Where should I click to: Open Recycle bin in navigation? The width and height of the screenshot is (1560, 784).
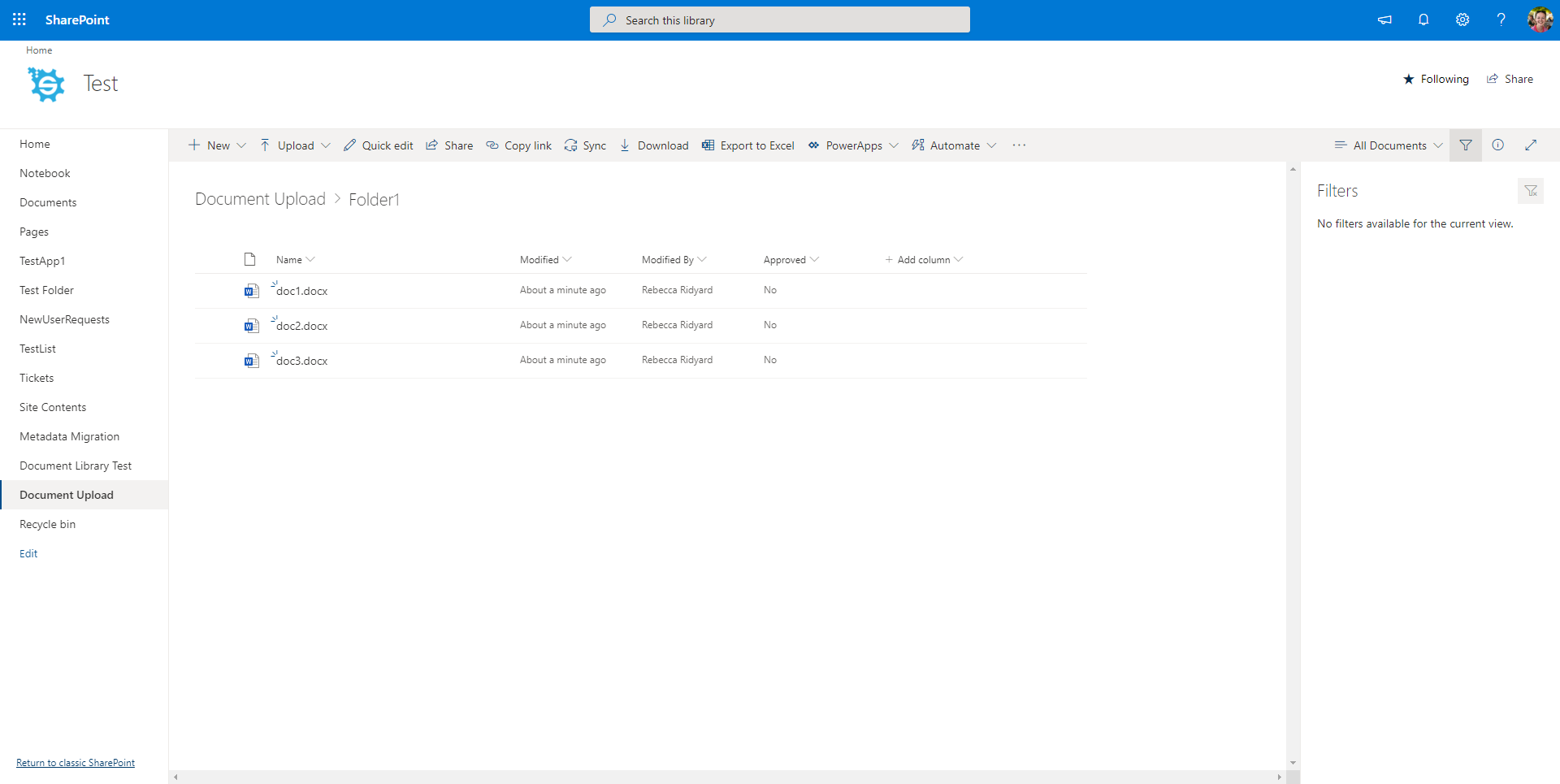[47, 524]
